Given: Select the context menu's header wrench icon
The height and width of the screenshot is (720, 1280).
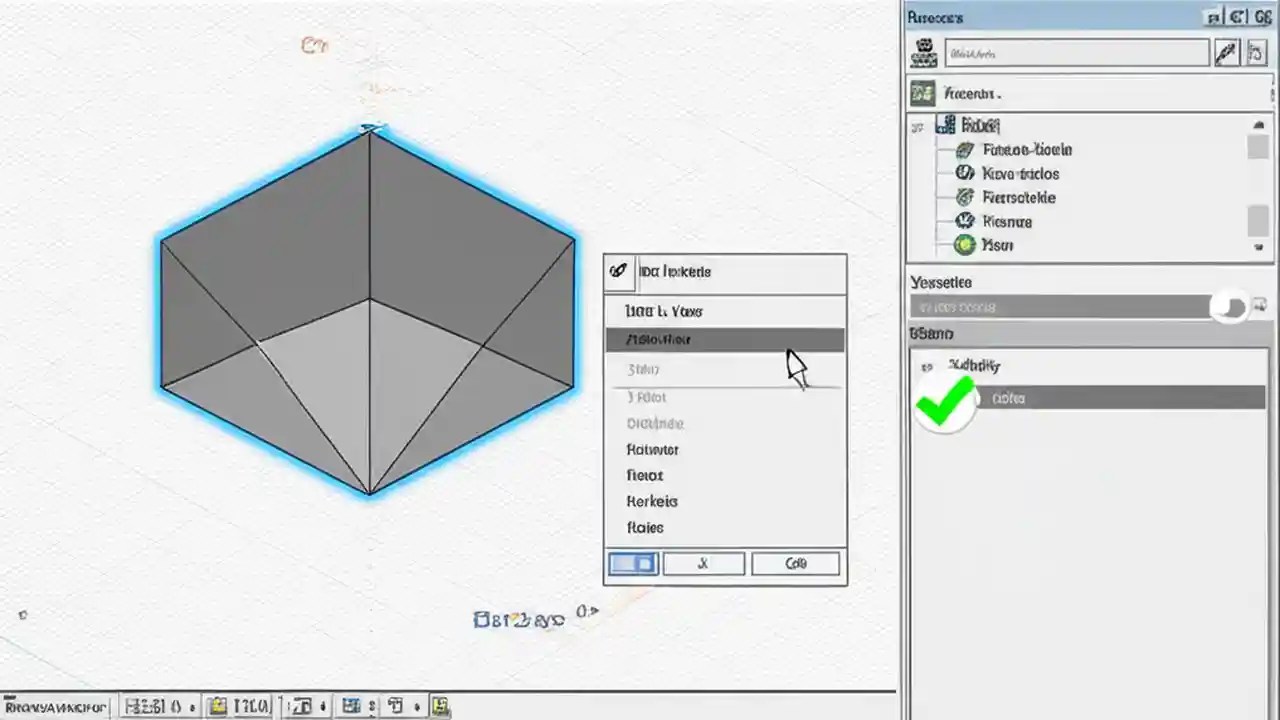Looking at the screenshot, I should [618, 271].
